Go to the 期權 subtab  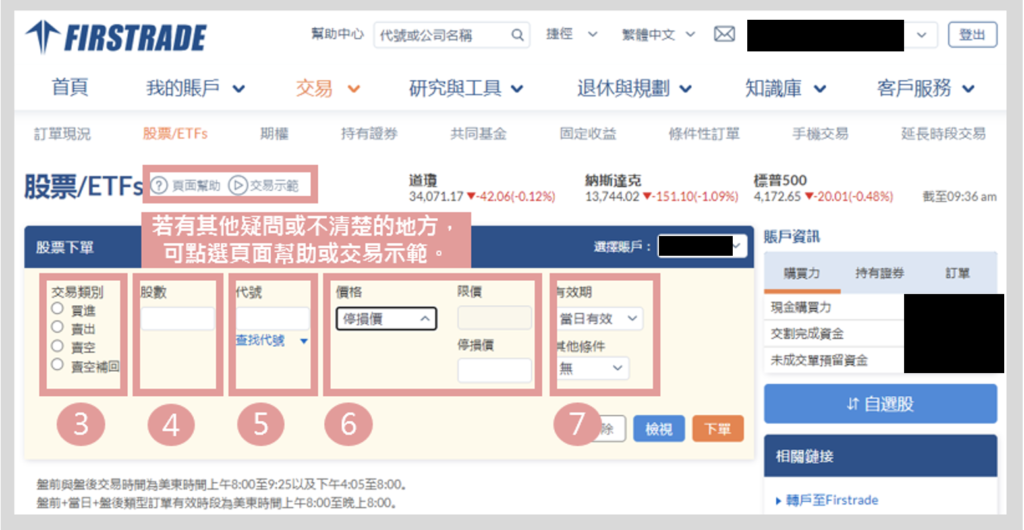274,134
